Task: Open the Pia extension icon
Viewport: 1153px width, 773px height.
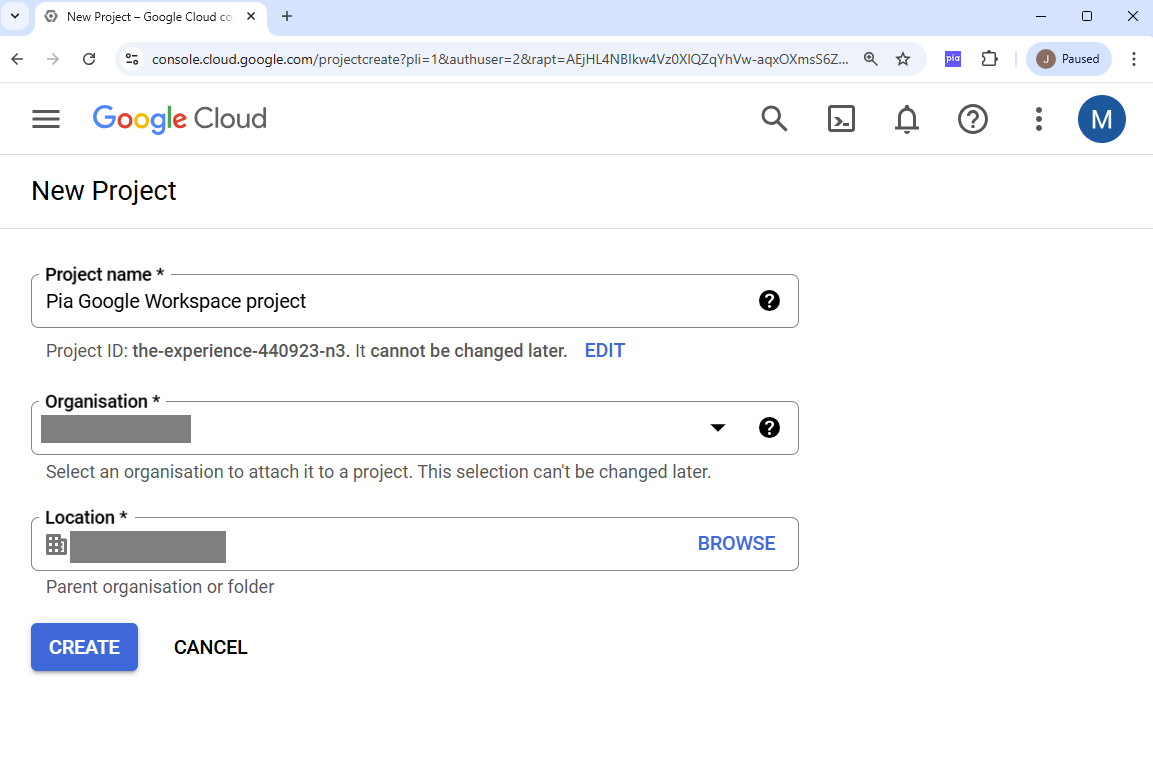Action: [953, 59]
